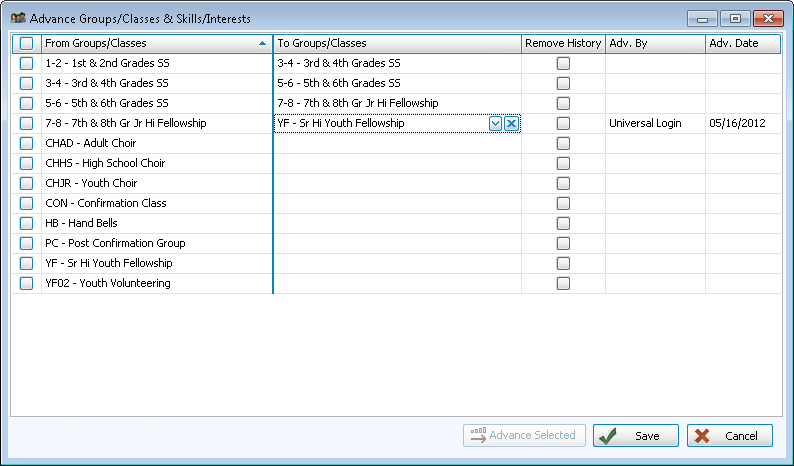Toggle the select-all checkbox in header
The image size is (794, 466).
click(26, 44)
